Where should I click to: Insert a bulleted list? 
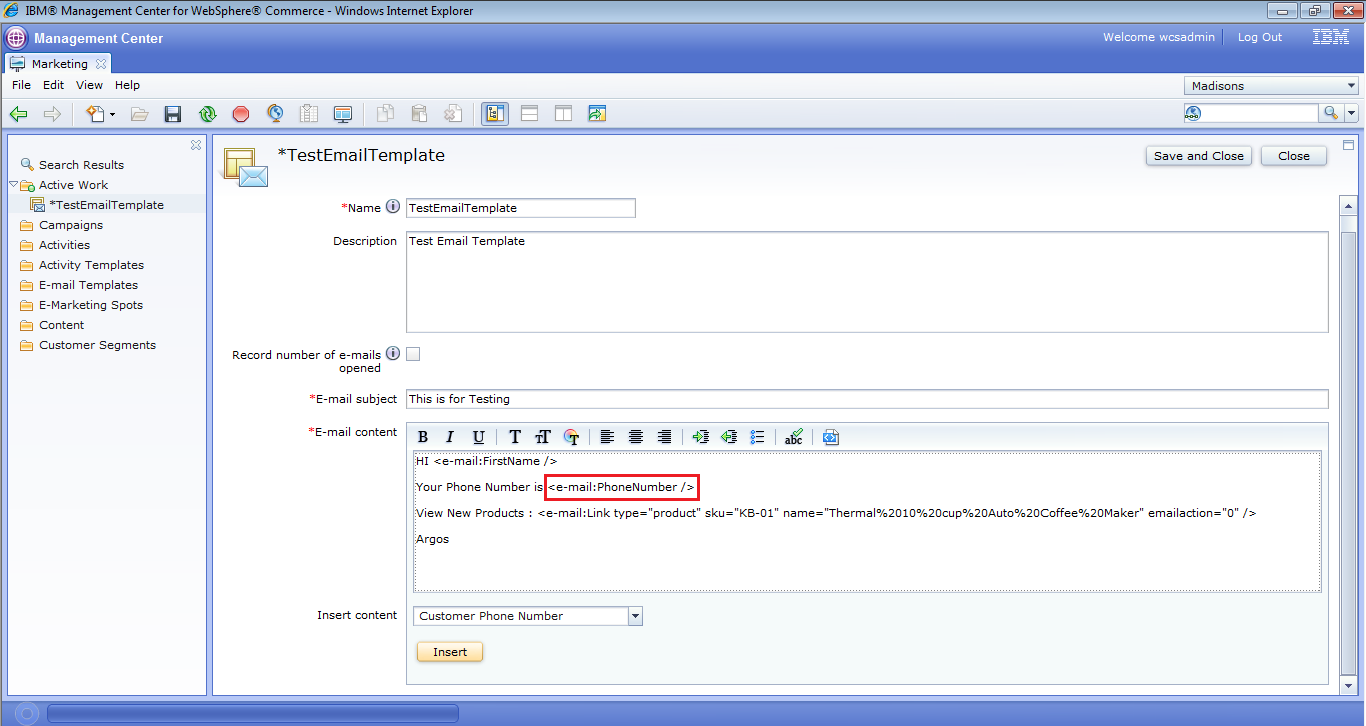click(757, 437)
